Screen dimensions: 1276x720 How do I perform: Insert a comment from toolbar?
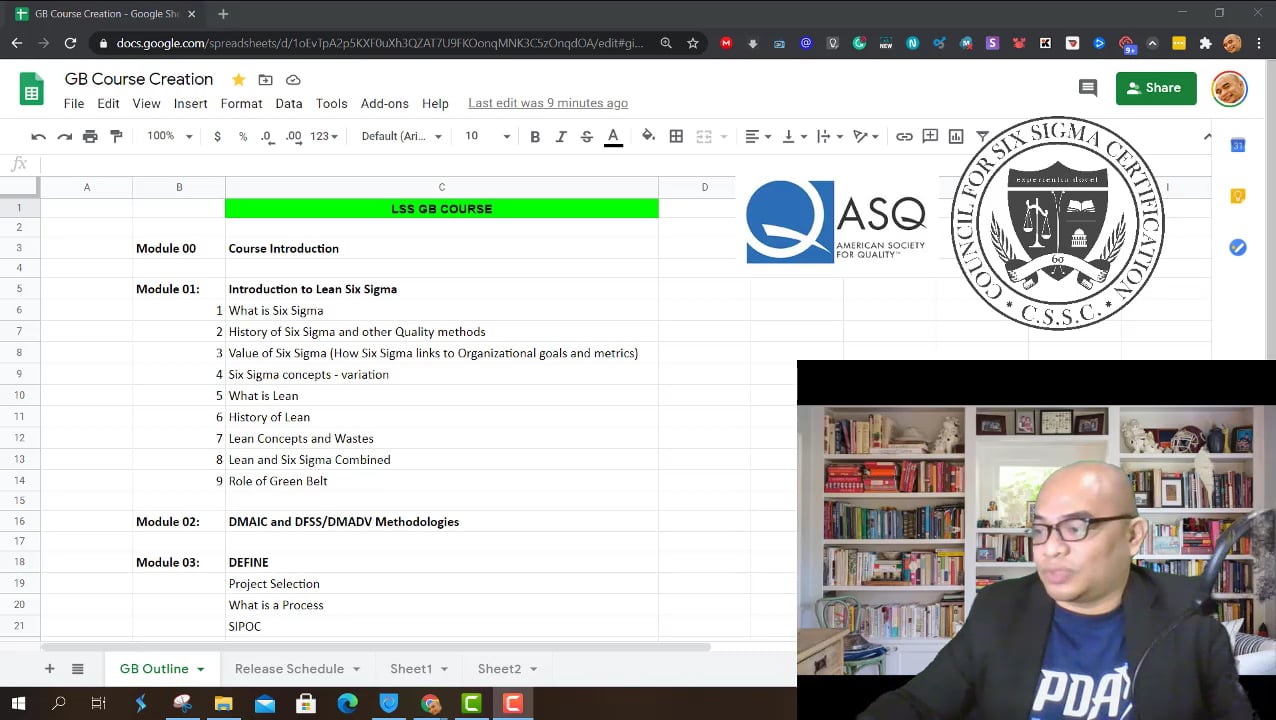tap(930, 136)
